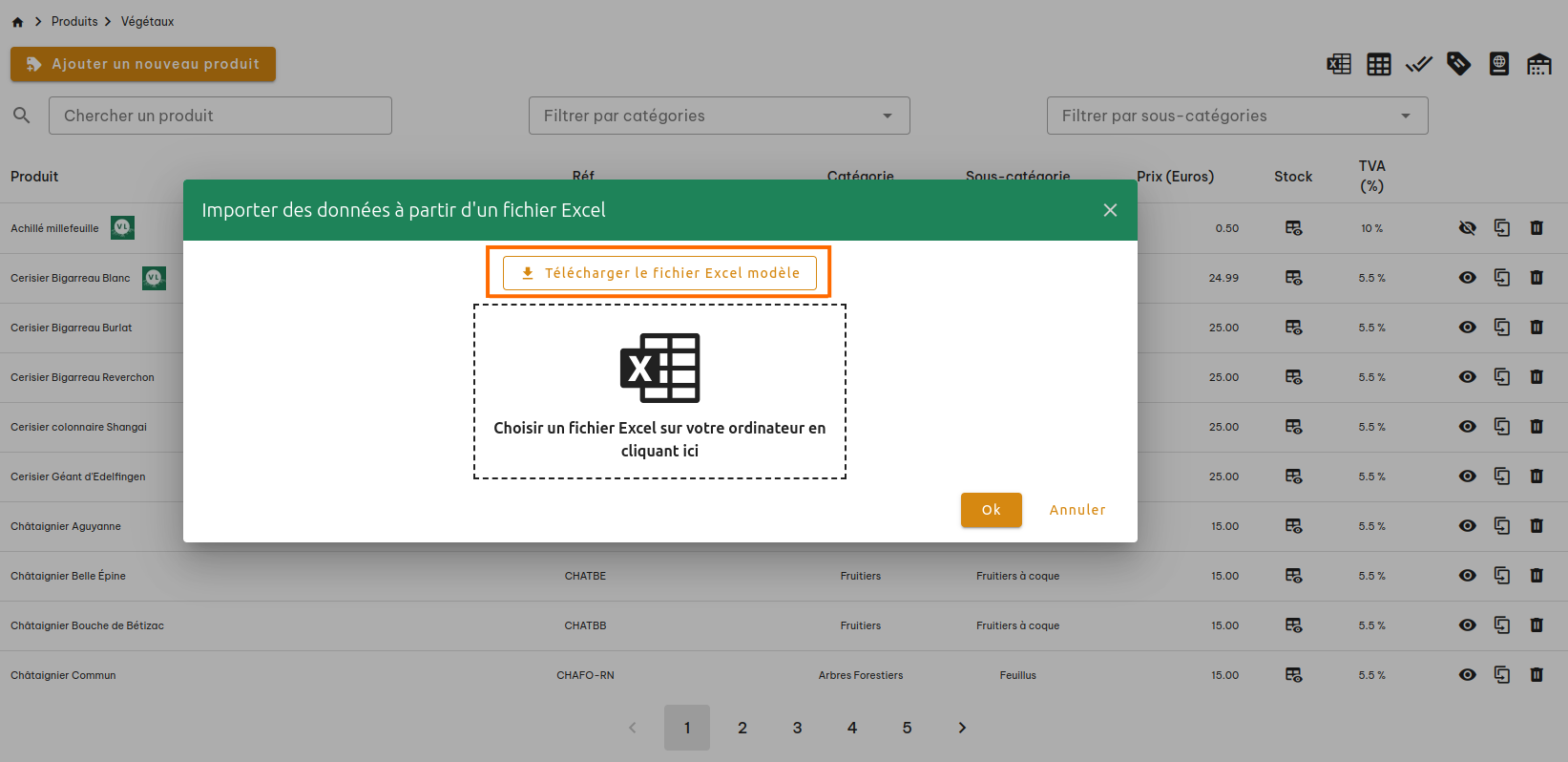Click the Excel file drop zone

[x=659, y=392]
